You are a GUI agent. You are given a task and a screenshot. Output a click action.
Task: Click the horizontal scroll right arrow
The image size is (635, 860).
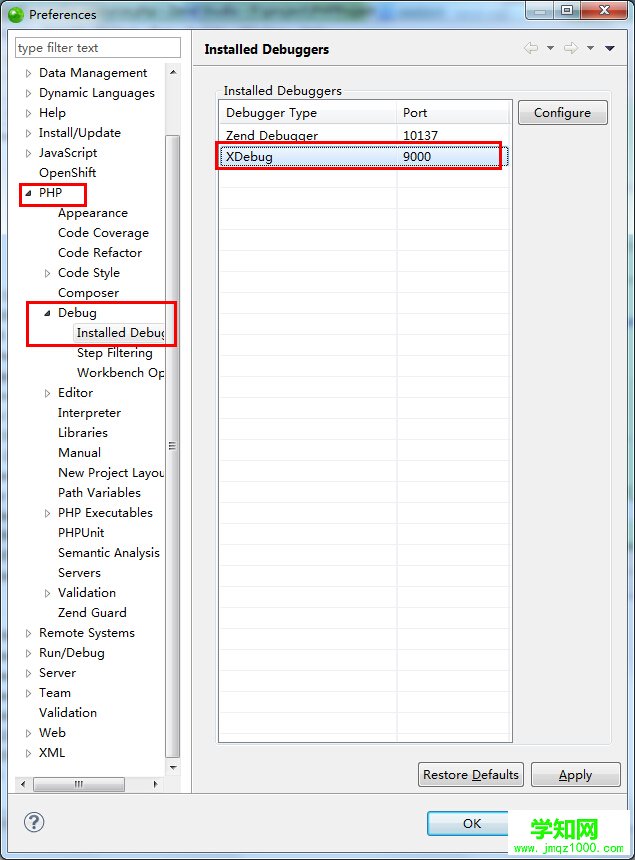point(156,784)
